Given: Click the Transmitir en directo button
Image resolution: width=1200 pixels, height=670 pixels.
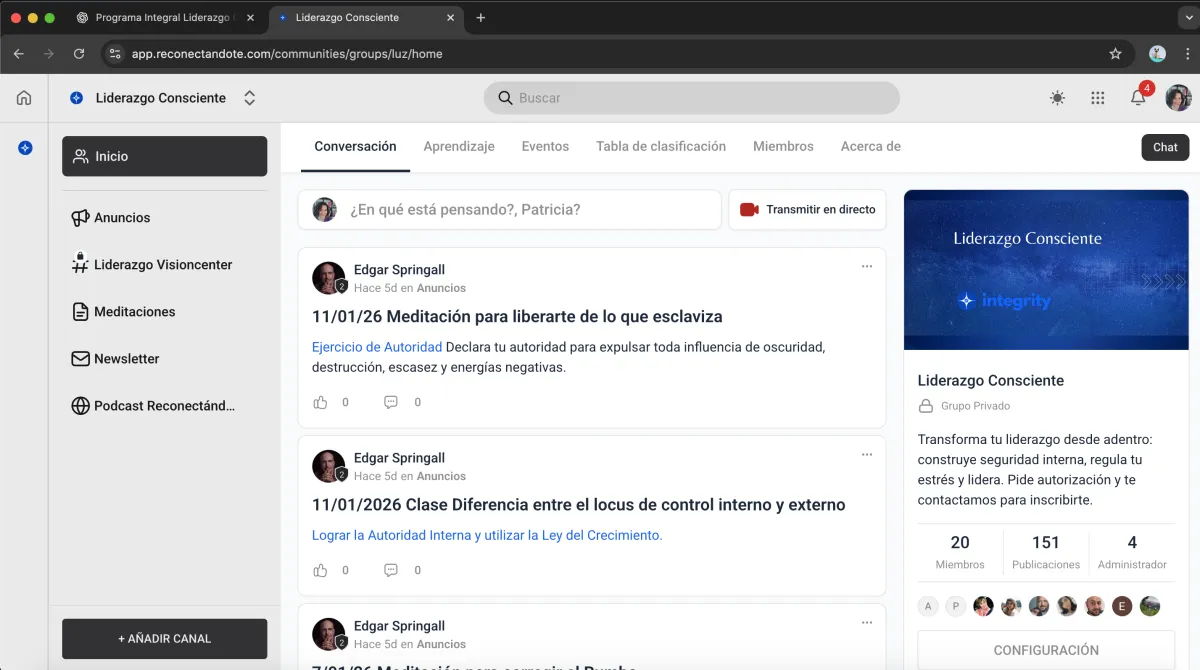Looking at the screenshot, I should pos(807,209).
